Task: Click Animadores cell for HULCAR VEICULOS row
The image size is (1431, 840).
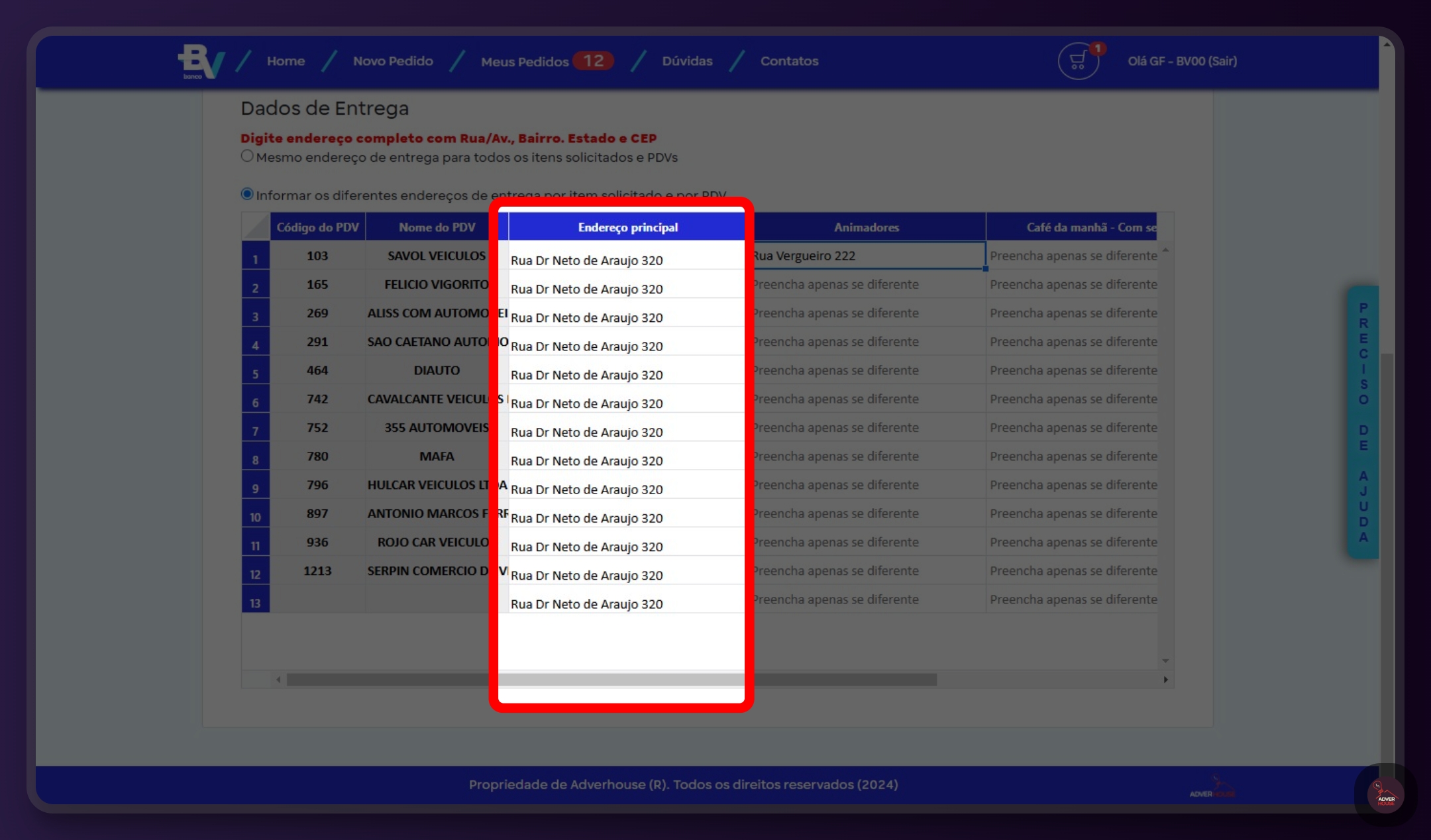Action: click(x=867, y=485)
